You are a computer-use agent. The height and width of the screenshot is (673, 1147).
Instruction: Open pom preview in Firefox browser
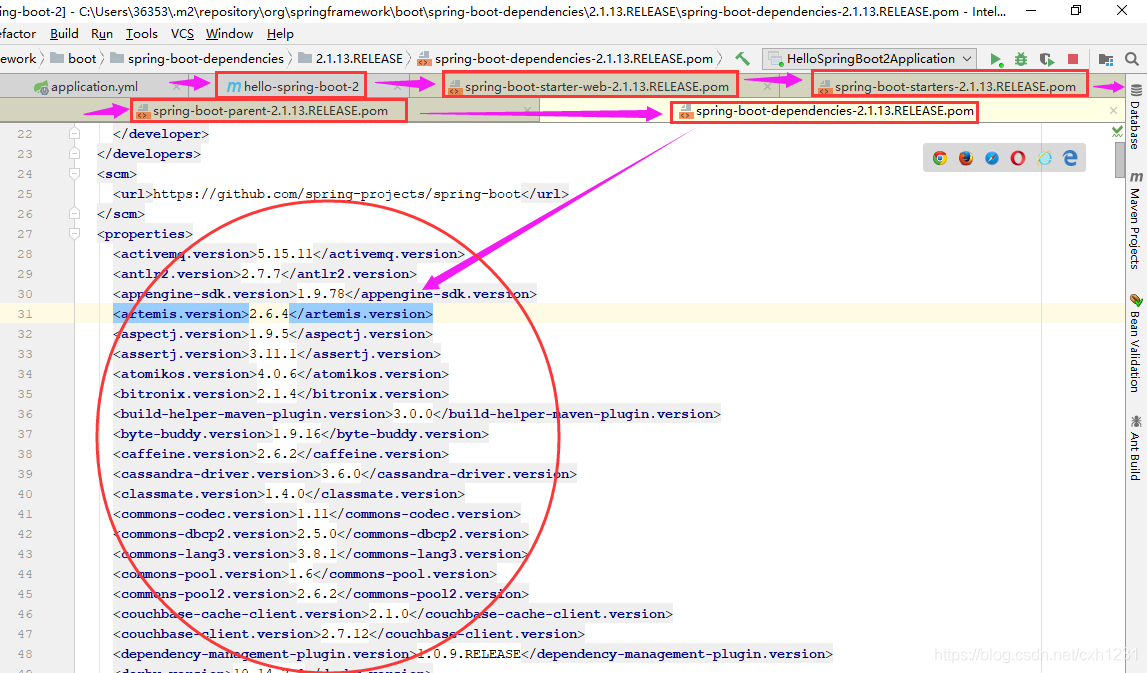tap(966, 158)
